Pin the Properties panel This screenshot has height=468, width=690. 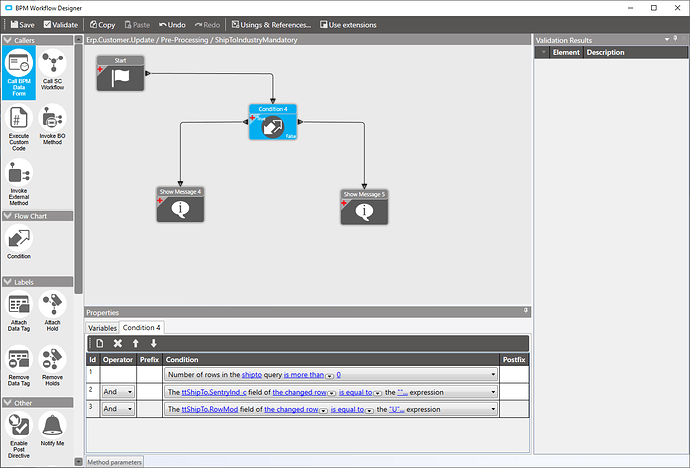pyautogui.click(x=525, y=311)
